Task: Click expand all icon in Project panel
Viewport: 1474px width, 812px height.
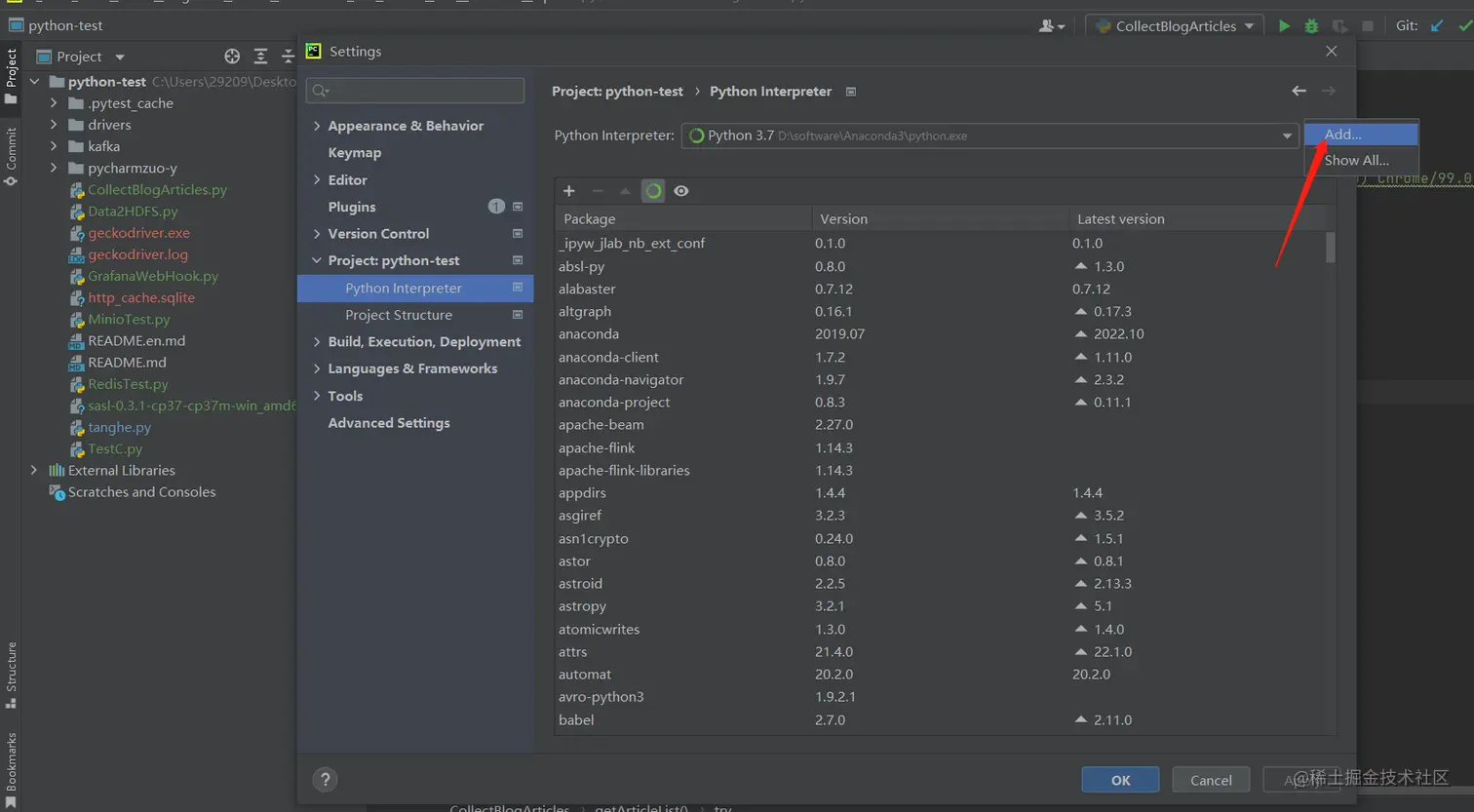Action: click(x=260, y=57)
